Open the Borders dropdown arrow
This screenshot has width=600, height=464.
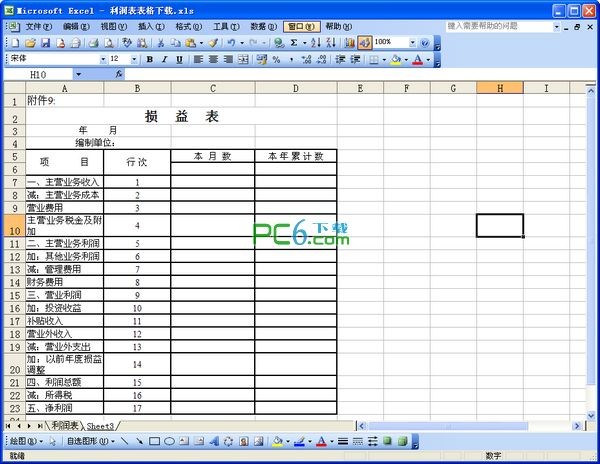[384, 60]
